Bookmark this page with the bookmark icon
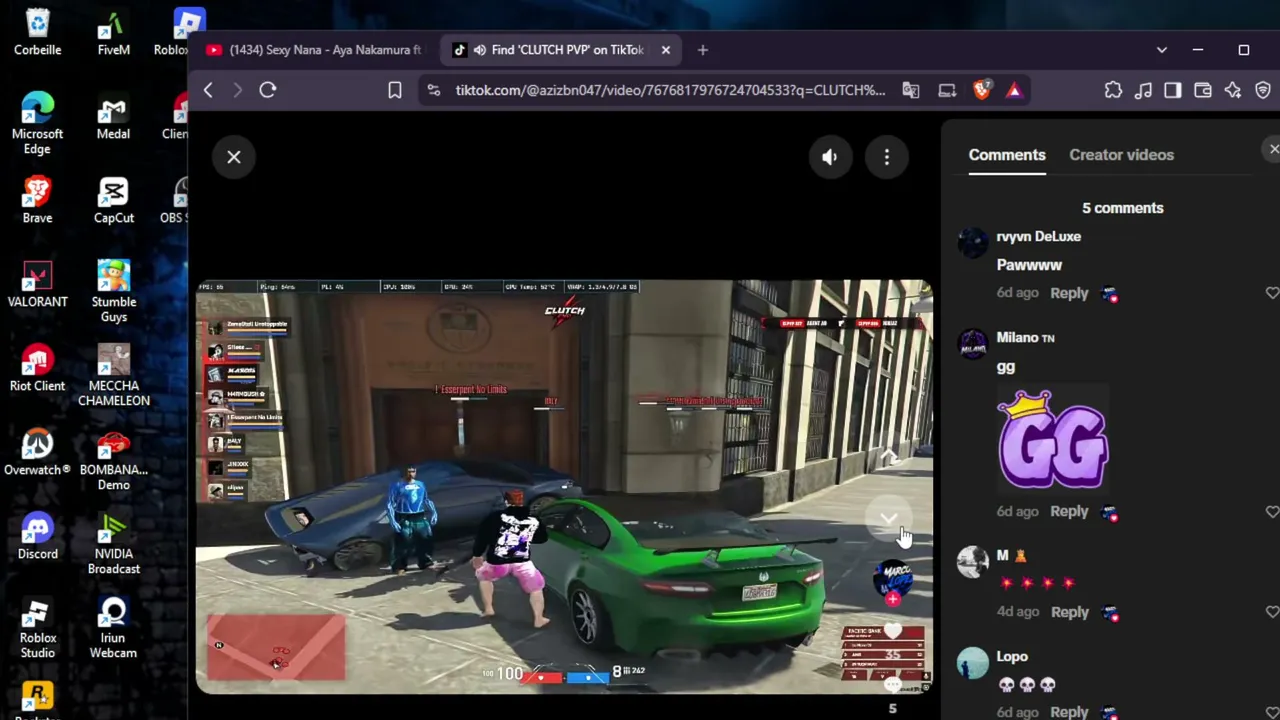This screenshot has height=720, width=1280. pos(395,90)
